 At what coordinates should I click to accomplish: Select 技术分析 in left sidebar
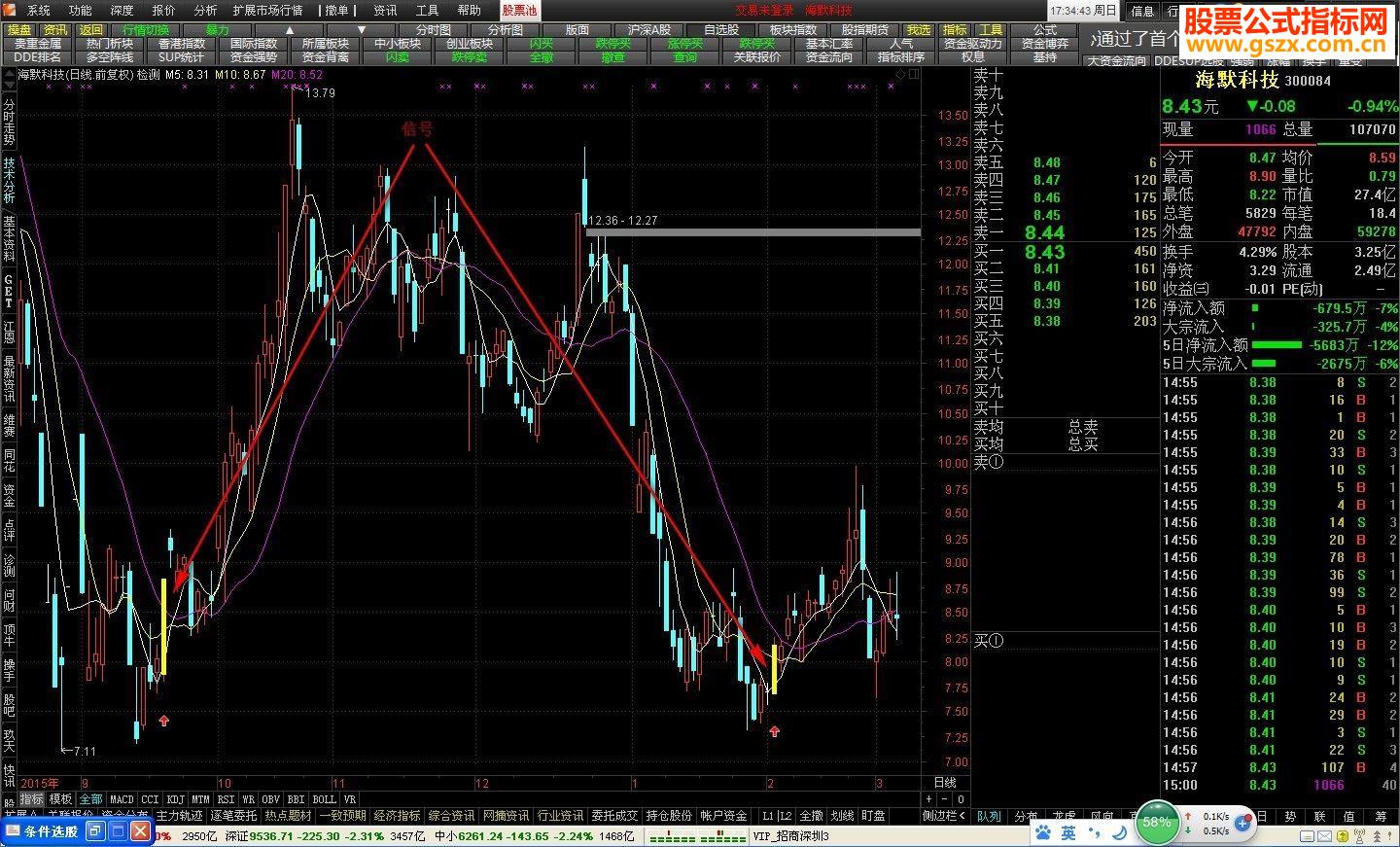pyautogui.click(x=9, y=181)
